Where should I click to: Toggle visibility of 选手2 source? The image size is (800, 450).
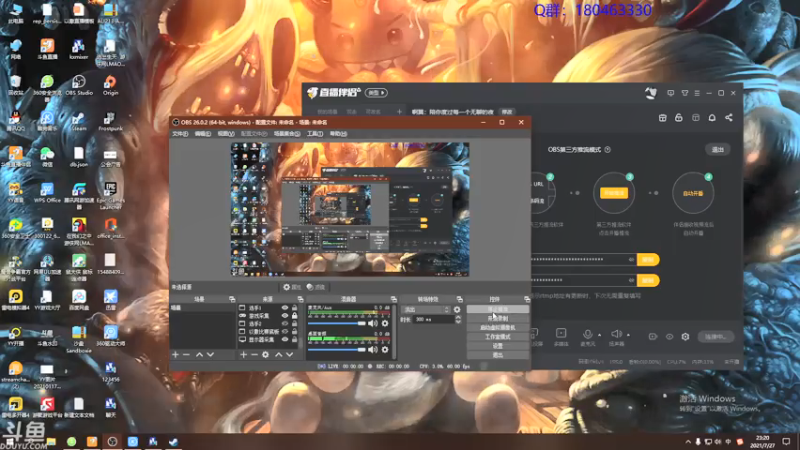(285, 323)
